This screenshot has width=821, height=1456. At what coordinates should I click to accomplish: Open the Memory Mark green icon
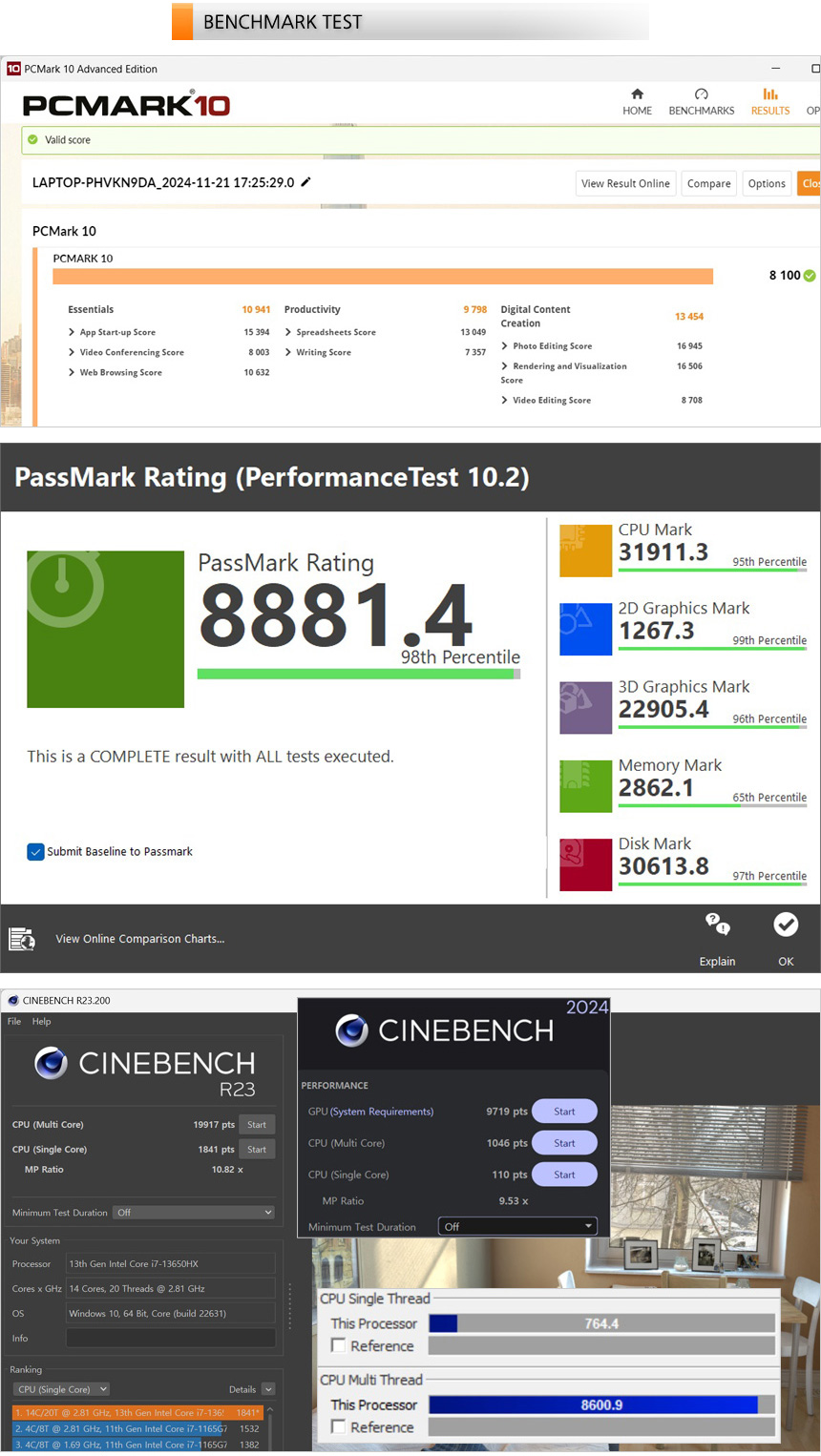(x=585, y=786)
